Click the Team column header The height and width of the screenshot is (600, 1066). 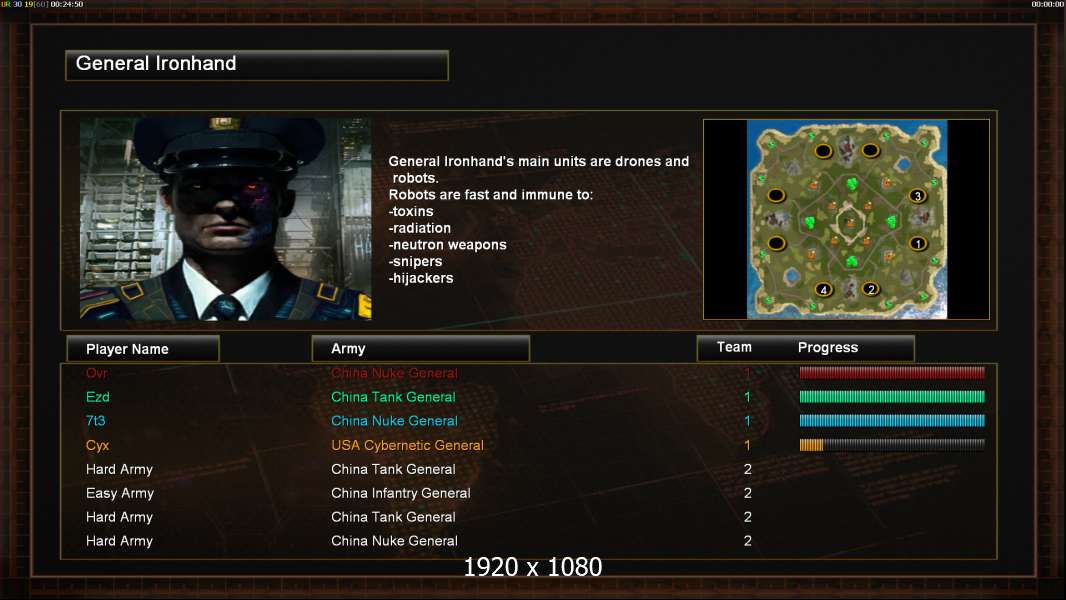(x=734, y=347)
